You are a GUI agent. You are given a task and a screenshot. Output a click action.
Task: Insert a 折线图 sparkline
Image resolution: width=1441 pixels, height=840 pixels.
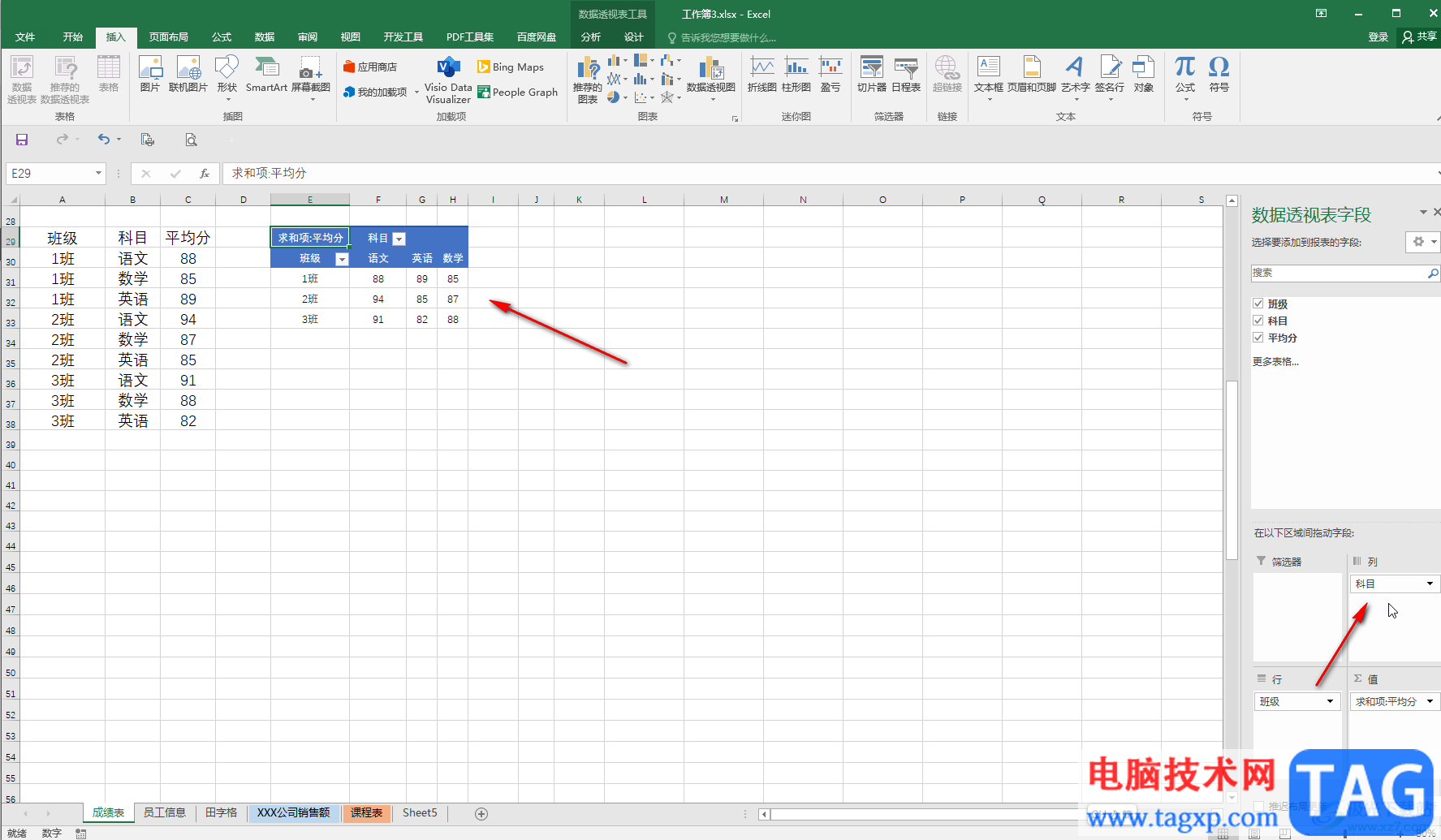[762, 74]
